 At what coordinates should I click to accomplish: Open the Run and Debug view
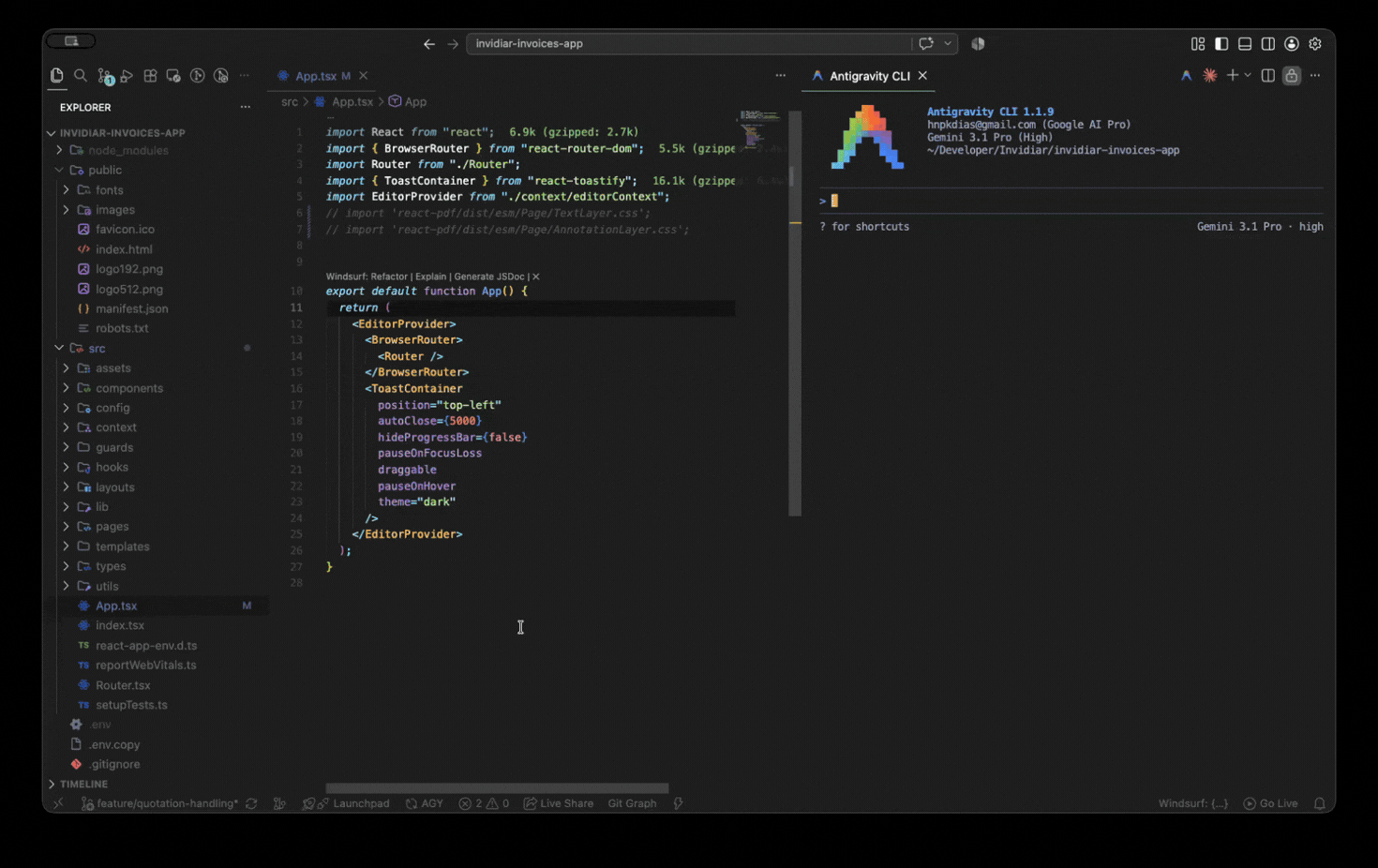click(x=127, y=76)
